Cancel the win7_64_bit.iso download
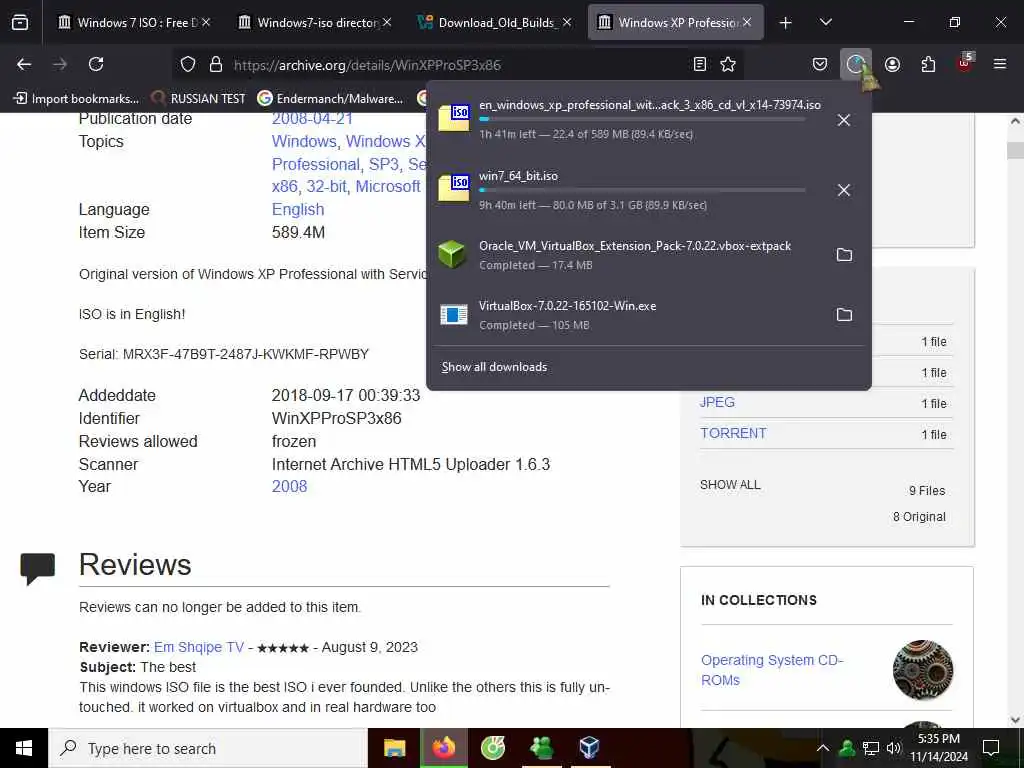Screen dimensions: 1024x768 844,190
